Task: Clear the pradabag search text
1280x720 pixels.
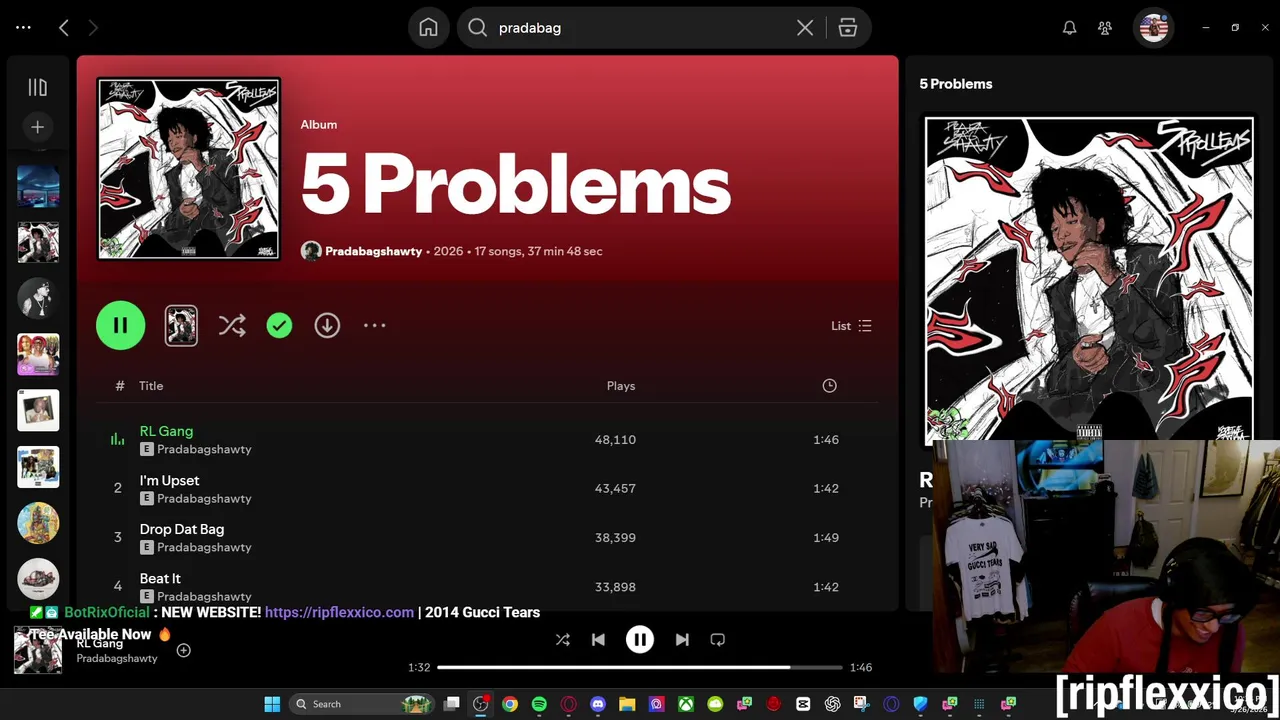Action: [805, 28]
